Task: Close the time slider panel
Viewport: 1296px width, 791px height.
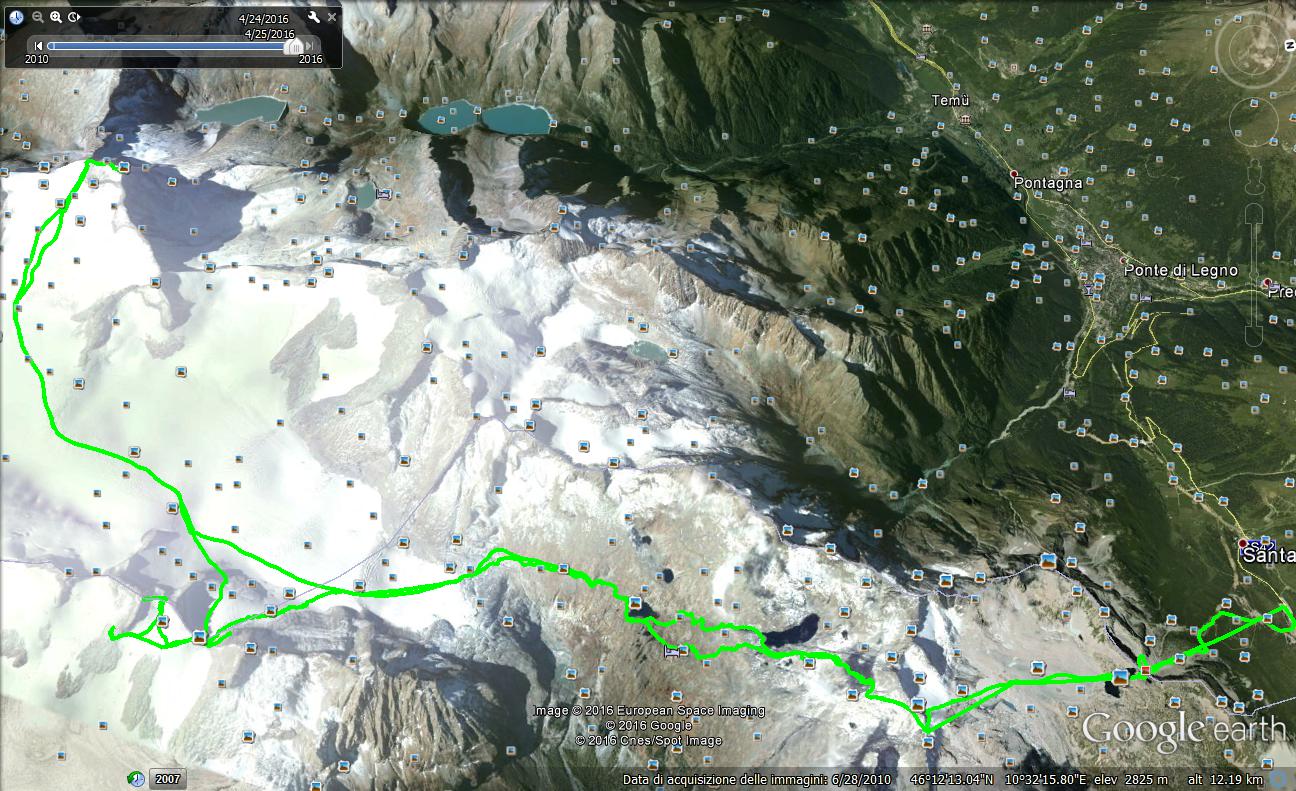Action: tap(333, 17)
